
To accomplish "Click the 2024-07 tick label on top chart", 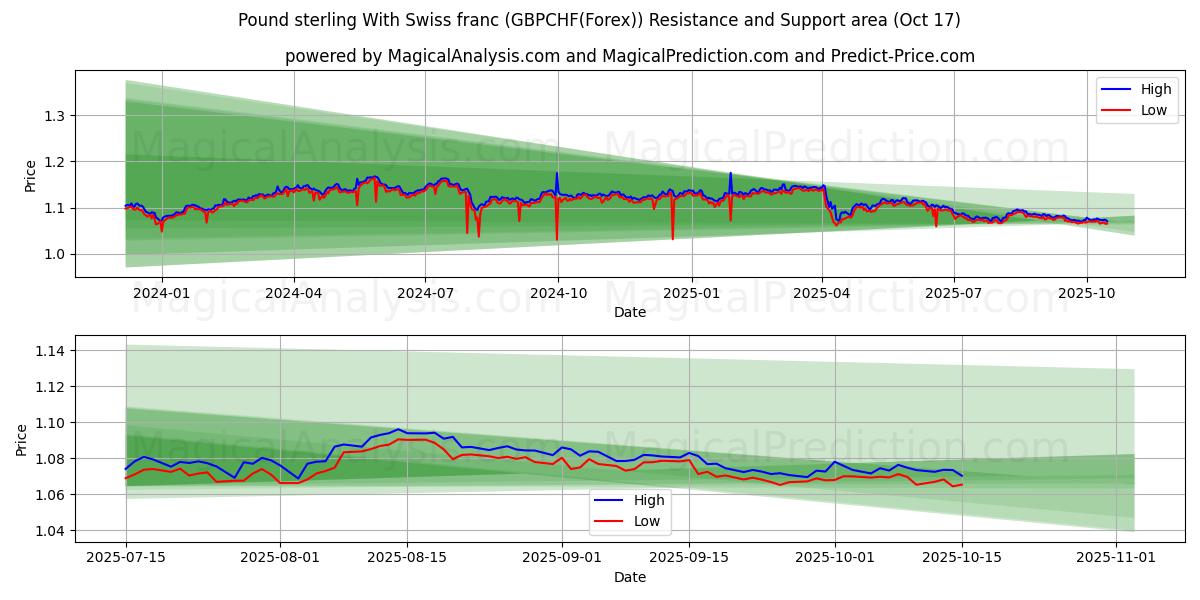I will [425, 293].
